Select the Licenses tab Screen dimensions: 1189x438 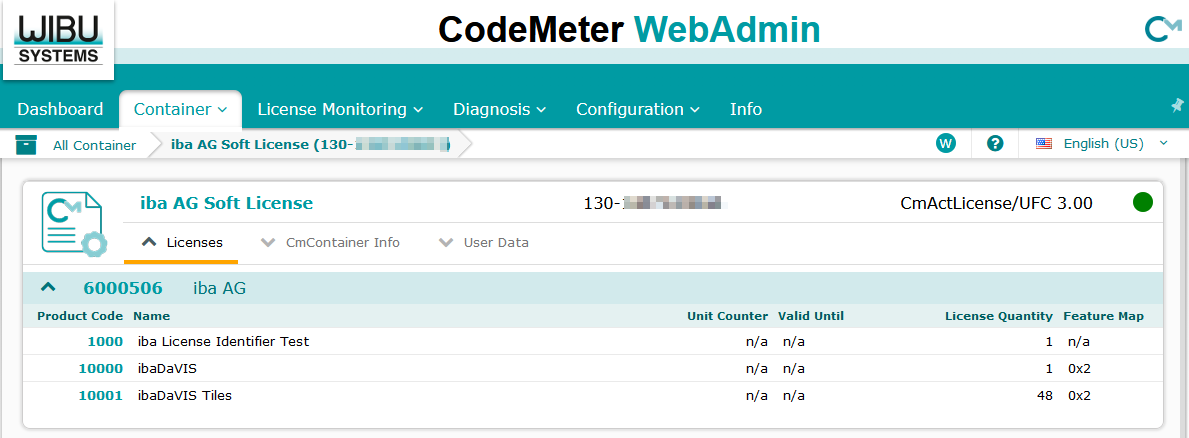coord(181,243)
